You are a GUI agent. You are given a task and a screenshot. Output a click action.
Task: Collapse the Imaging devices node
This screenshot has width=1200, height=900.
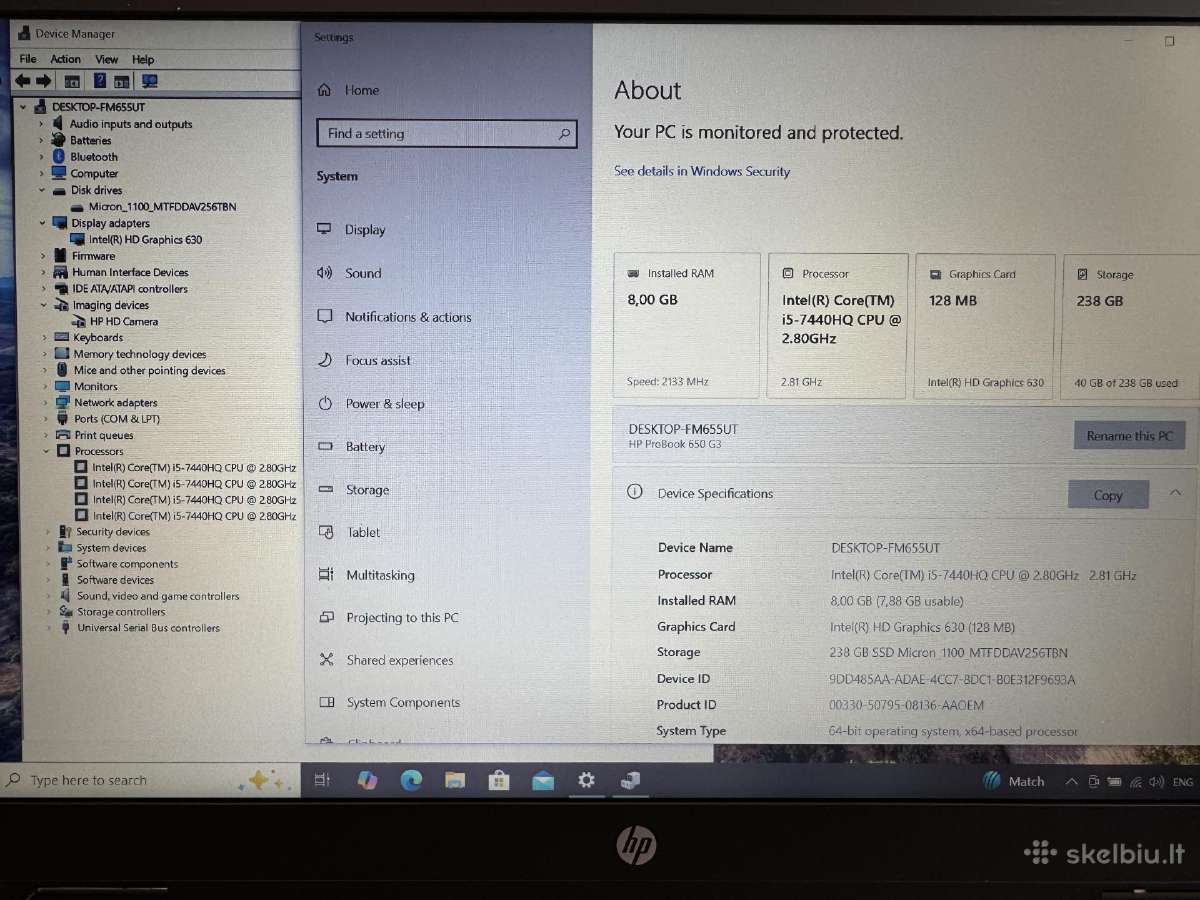point(44,305)
